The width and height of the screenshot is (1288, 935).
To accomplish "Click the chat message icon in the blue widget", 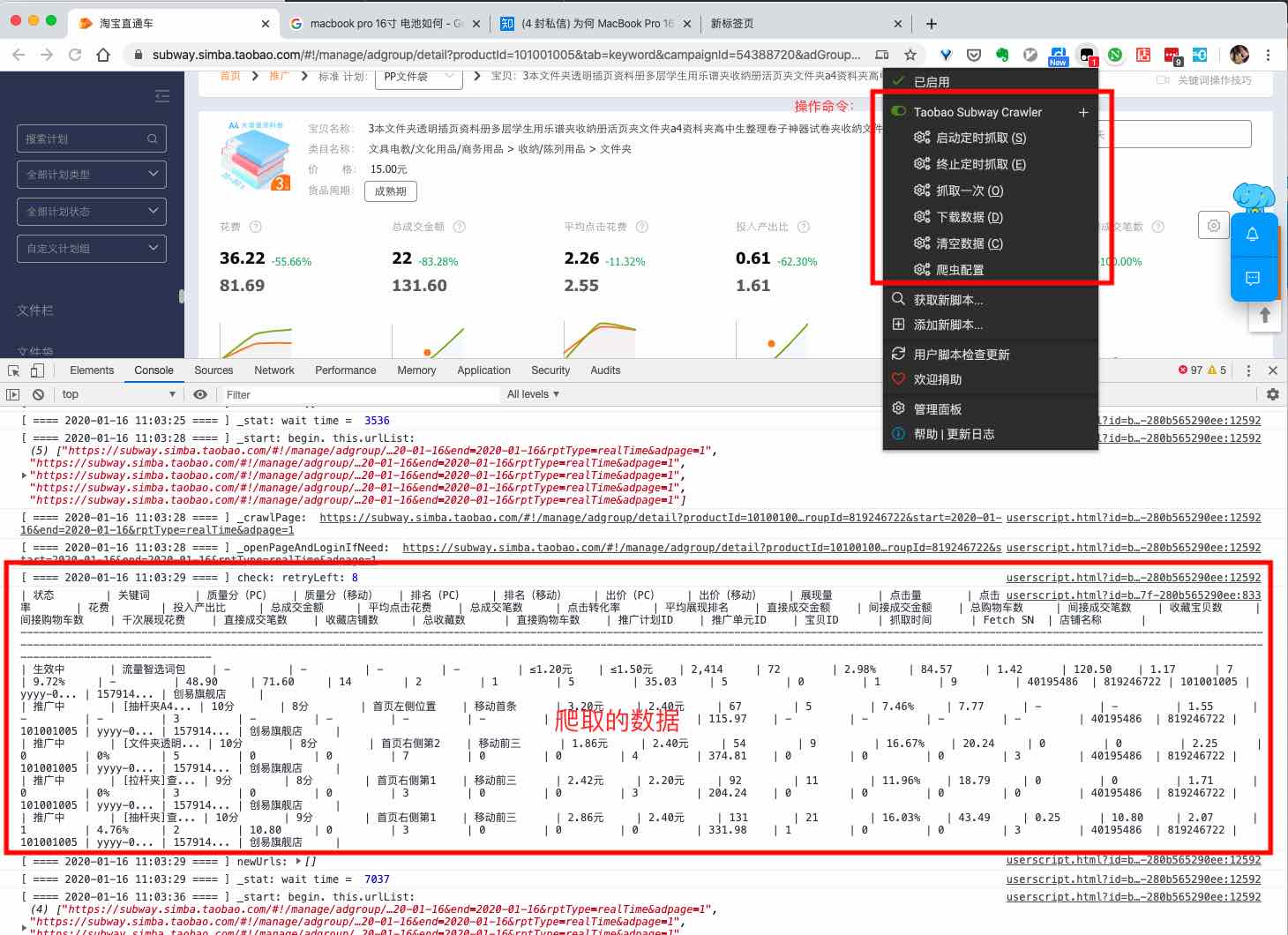I will point(1253,279).
